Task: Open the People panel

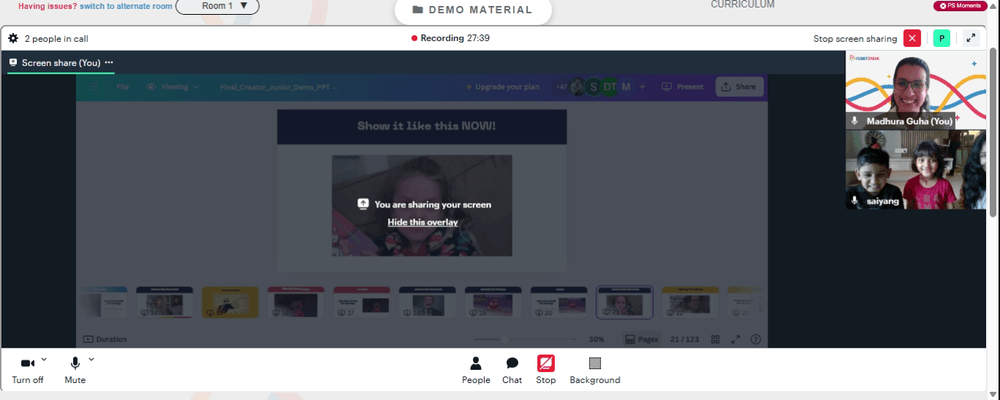Action: click(476, 371)
